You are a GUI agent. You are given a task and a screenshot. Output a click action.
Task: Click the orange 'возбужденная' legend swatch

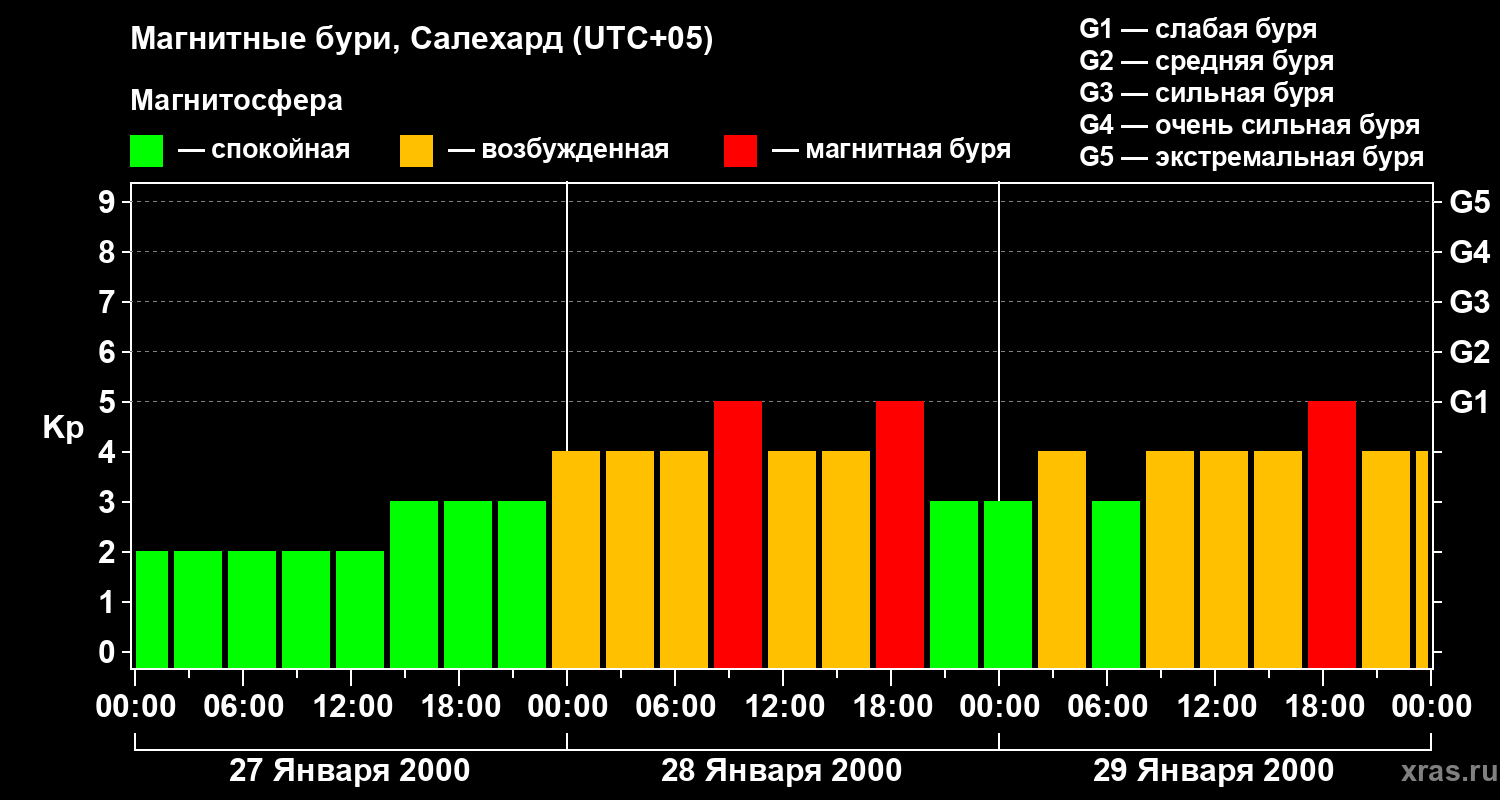pos(416,151)
